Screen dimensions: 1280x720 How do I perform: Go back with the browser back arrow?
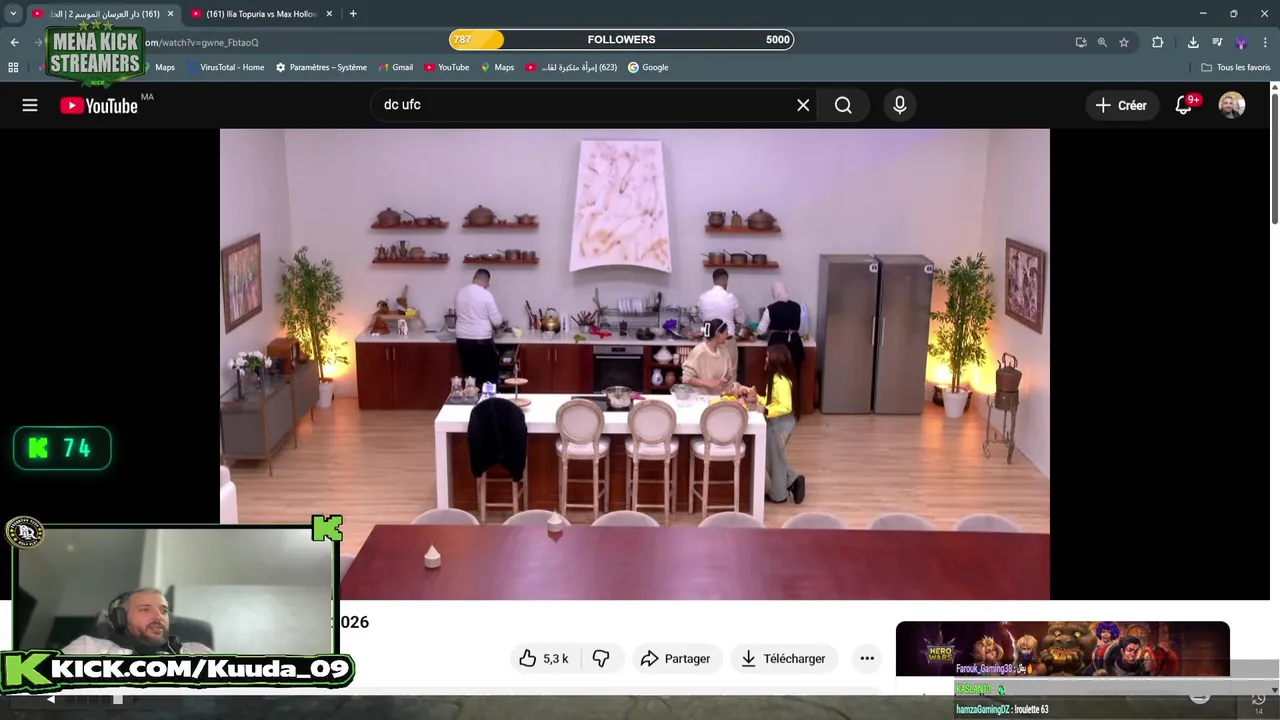click(14, 42)
